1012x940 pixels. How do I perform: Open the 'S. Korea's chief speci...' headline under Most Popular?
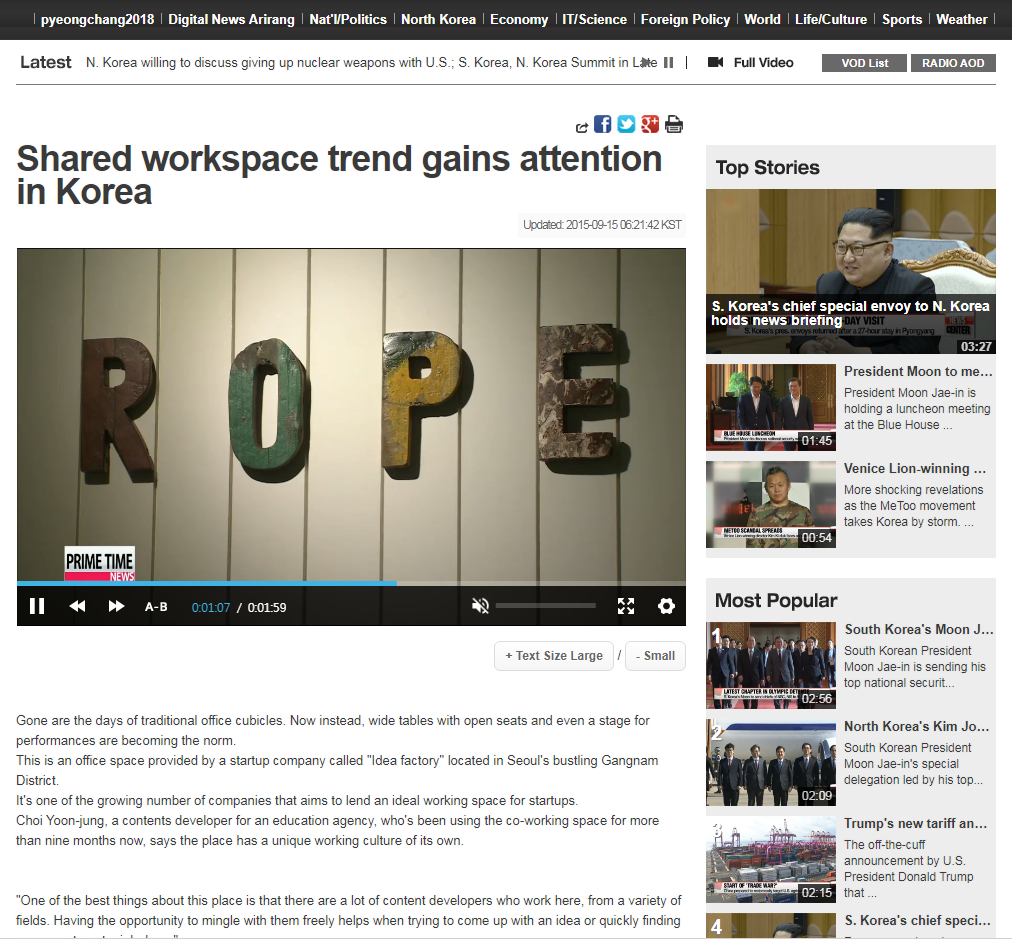(917, 920)
